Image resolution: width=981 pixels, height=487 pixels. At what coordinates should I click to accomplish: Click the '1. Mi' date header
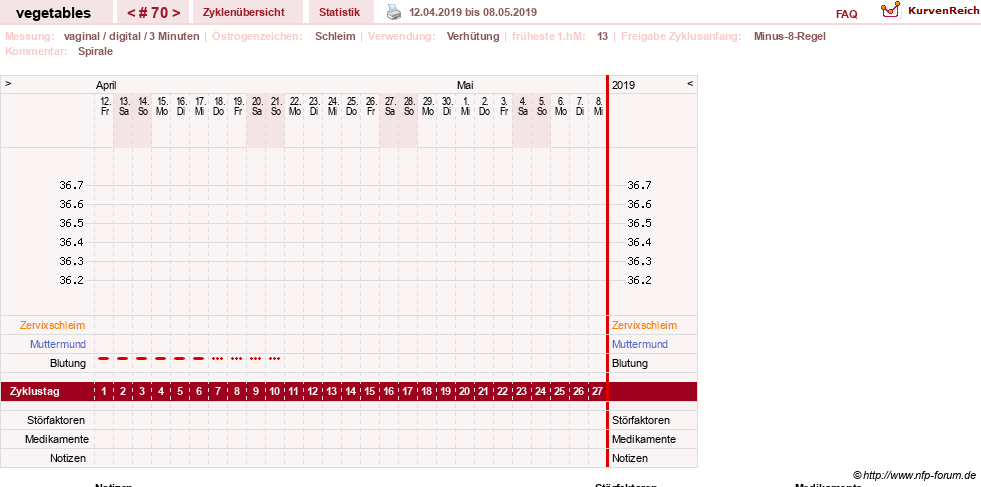[465, 106]
